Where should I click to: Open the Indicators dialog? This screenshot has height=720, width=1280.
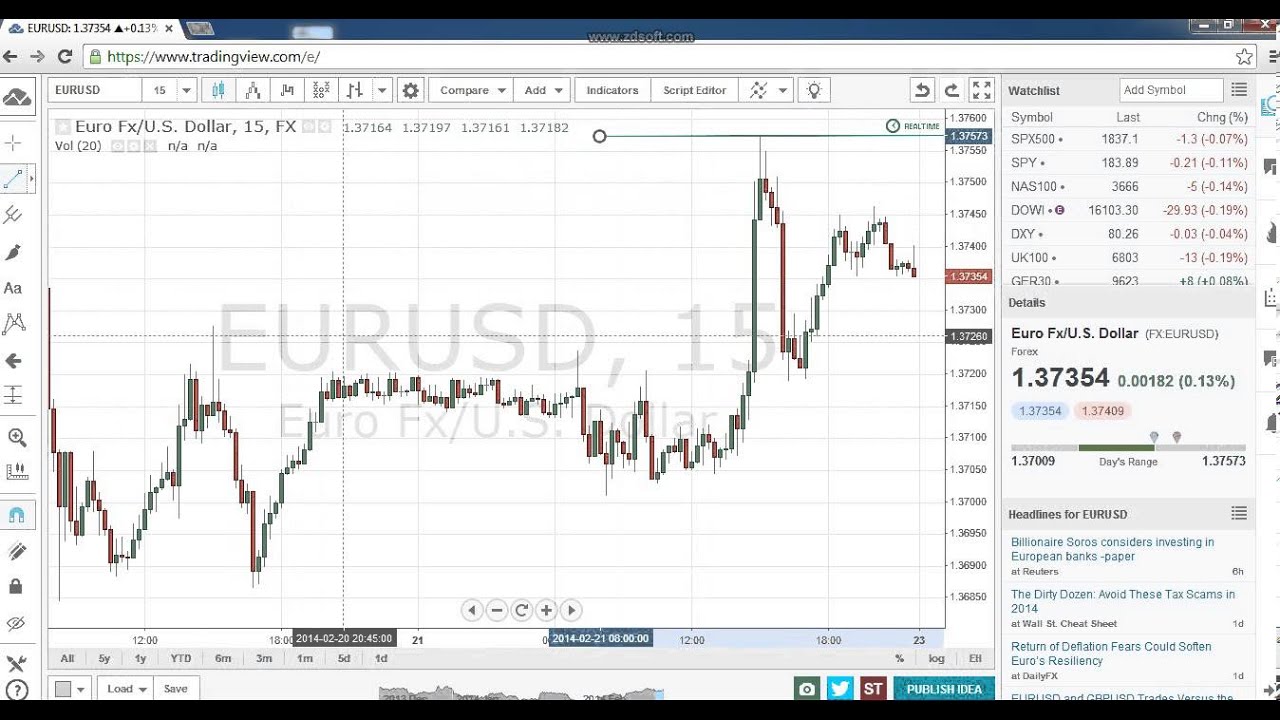(612, 90)
